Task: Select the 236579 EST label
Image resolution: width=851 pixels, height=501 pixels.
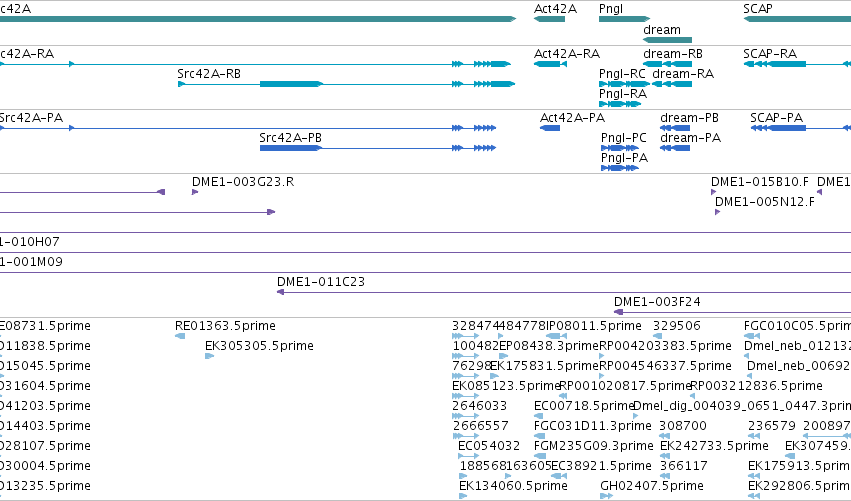Action: [772, 426]
